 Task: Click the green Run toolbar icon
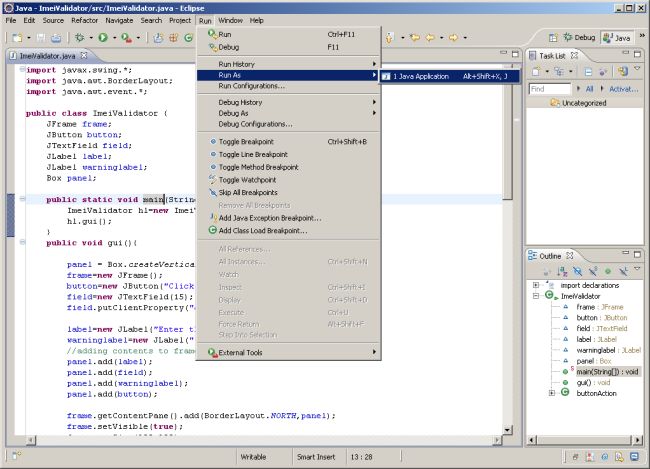(x=101, y=38)
